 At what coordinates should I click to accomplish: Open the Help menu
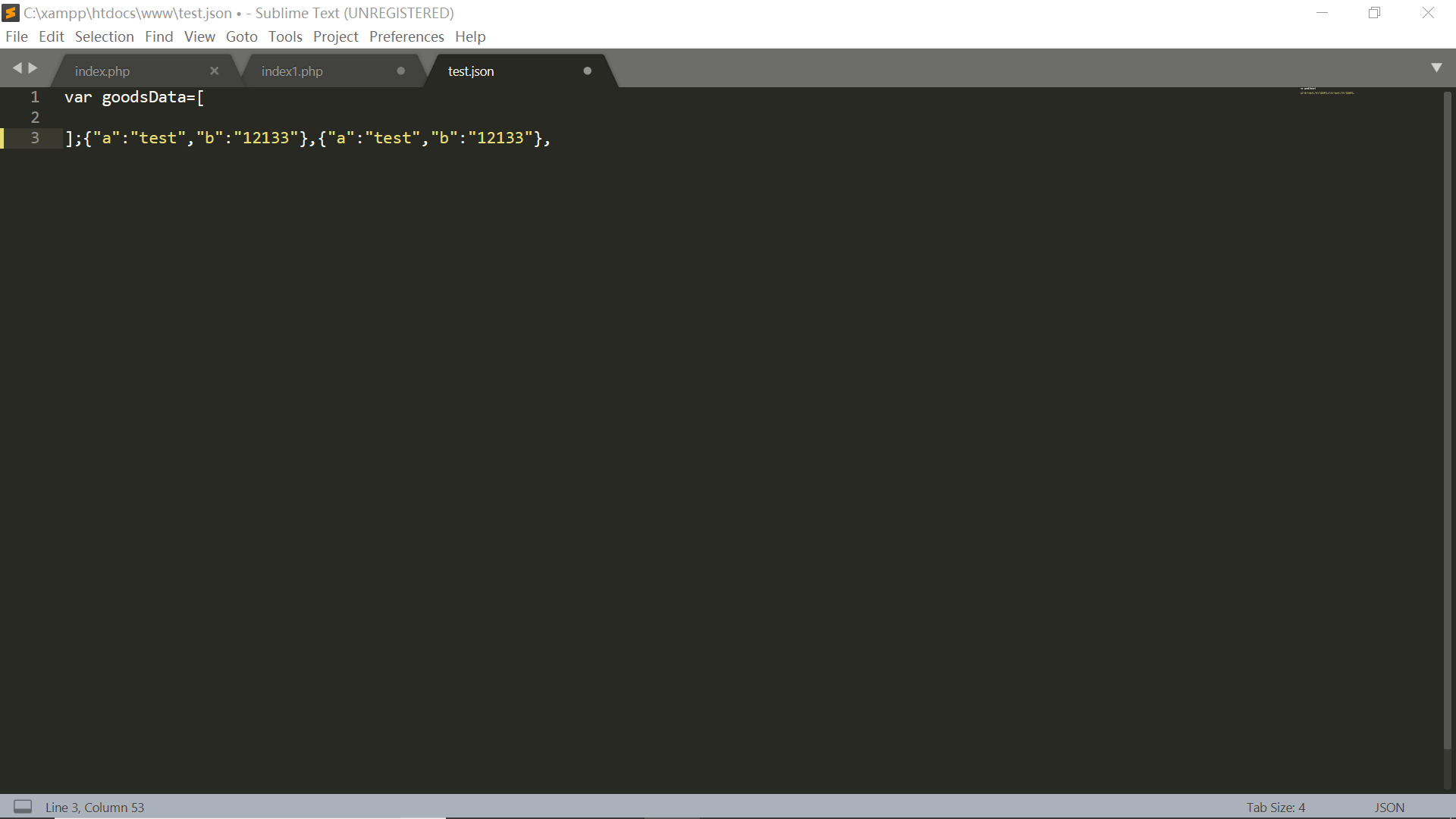[x=470, y=36]
